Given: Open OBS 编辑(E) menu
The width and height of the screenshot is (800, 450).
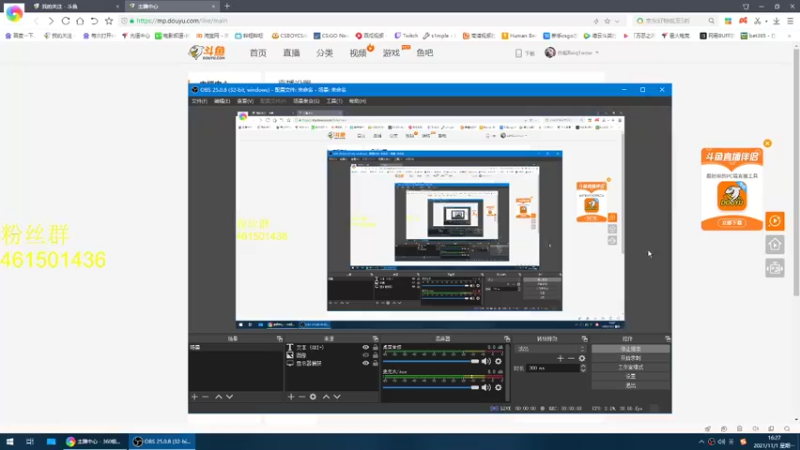Looking at the screenshot, I should [222, 101].
